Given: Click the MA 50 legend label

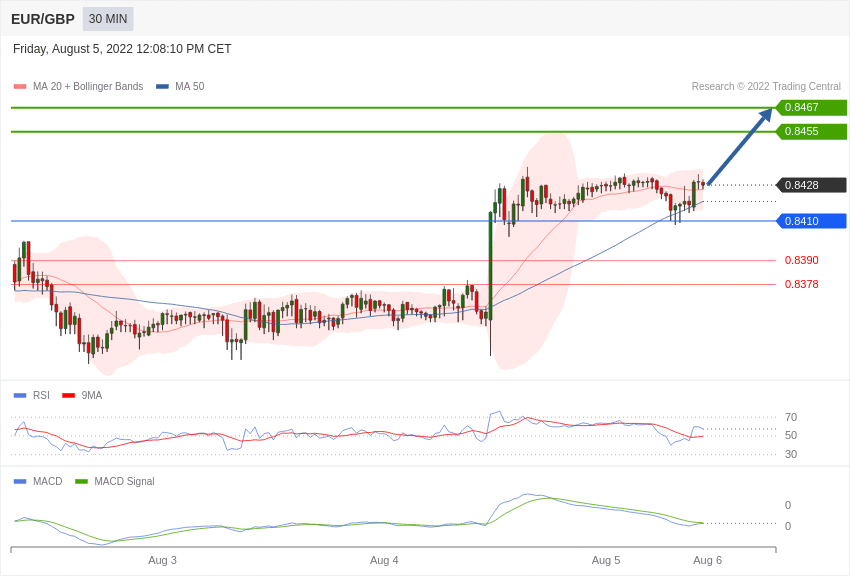Looking at the screenshot, I should click(190, 86).
